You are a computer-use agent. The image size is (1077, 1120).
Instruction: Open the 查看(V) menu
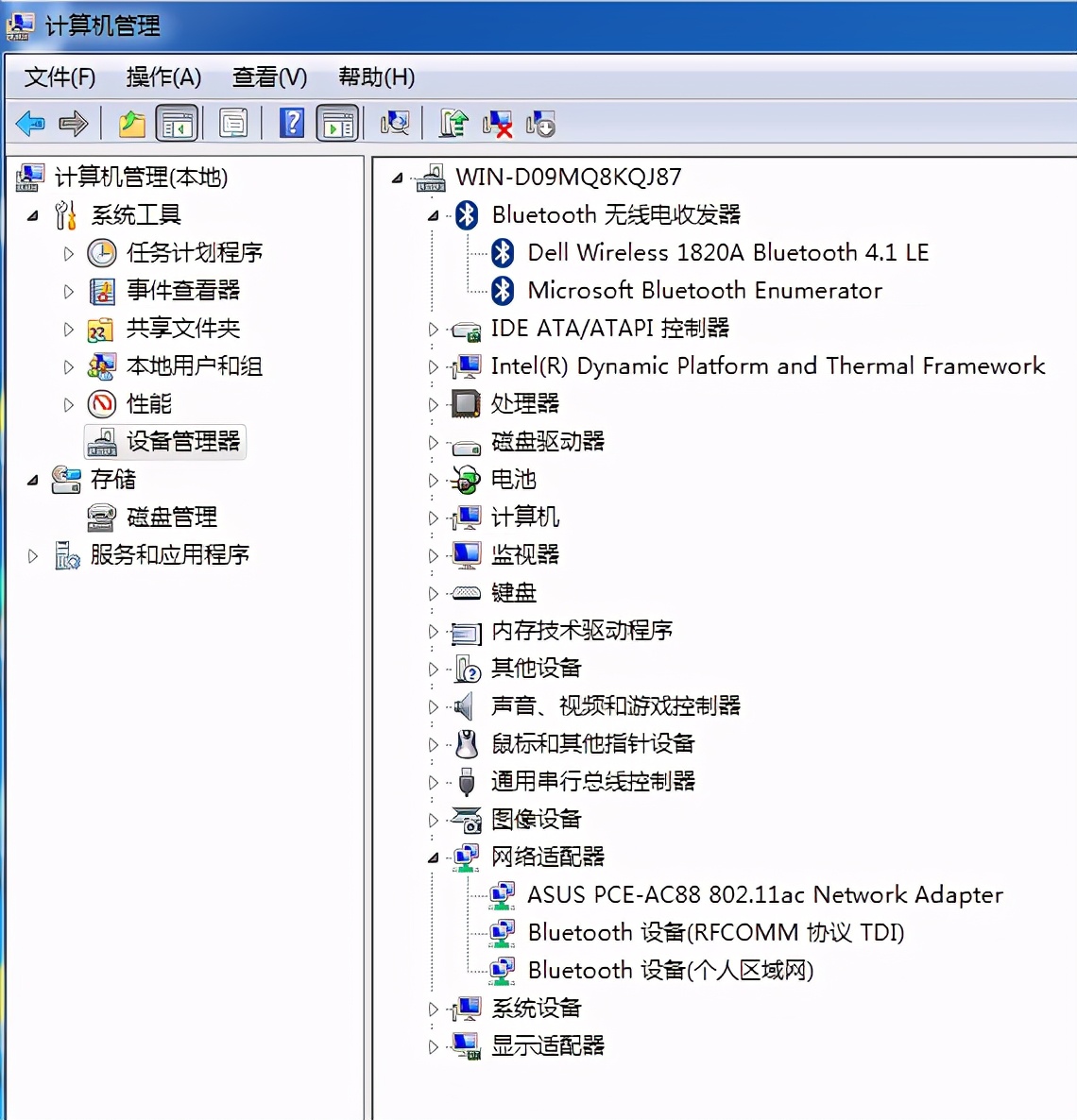click(x=269, y=76)
